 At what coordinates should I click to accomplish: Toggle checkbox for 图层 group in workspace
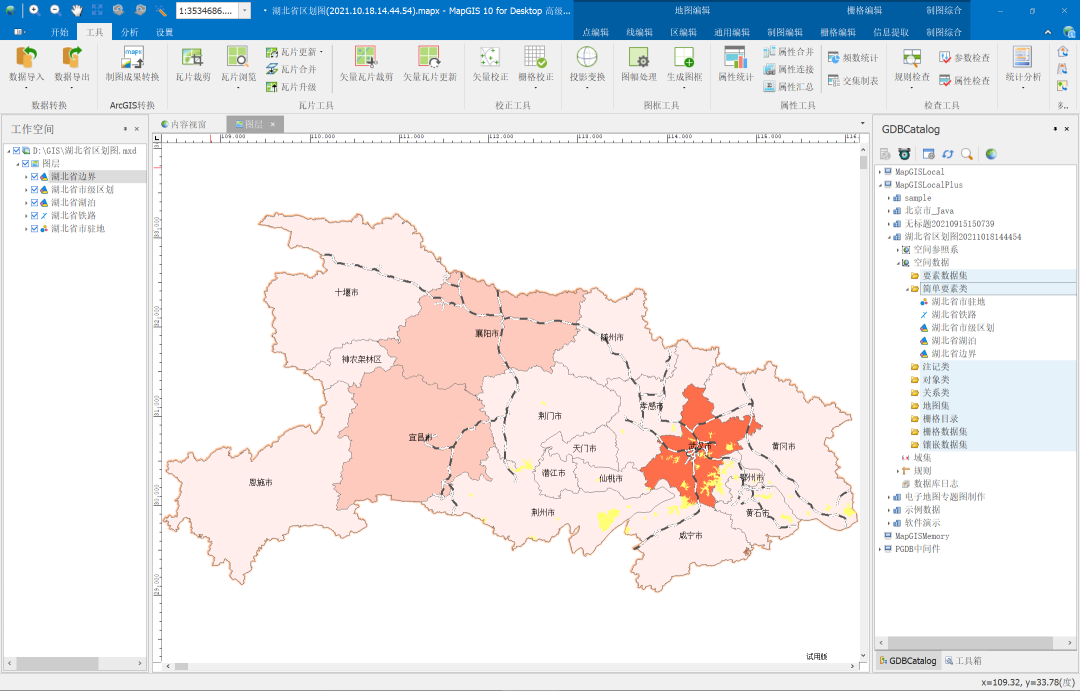pos(25,164)
